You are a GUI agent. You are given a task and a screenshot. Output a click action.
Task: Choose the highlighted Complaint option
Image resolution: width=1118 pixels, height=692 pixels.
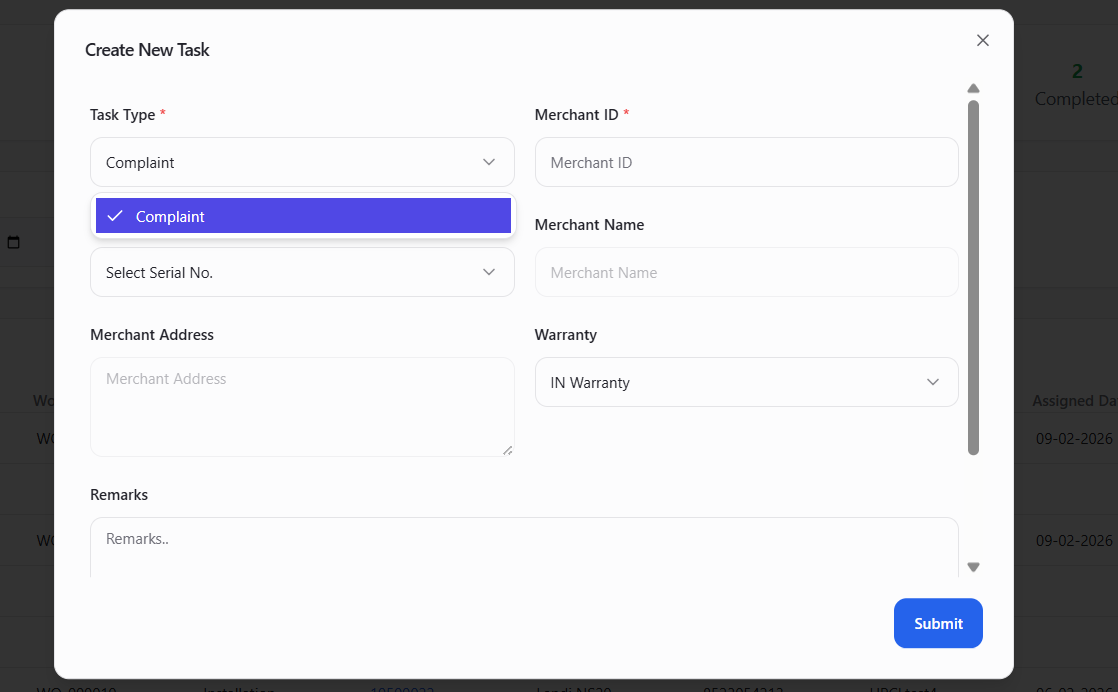[303, 216]
